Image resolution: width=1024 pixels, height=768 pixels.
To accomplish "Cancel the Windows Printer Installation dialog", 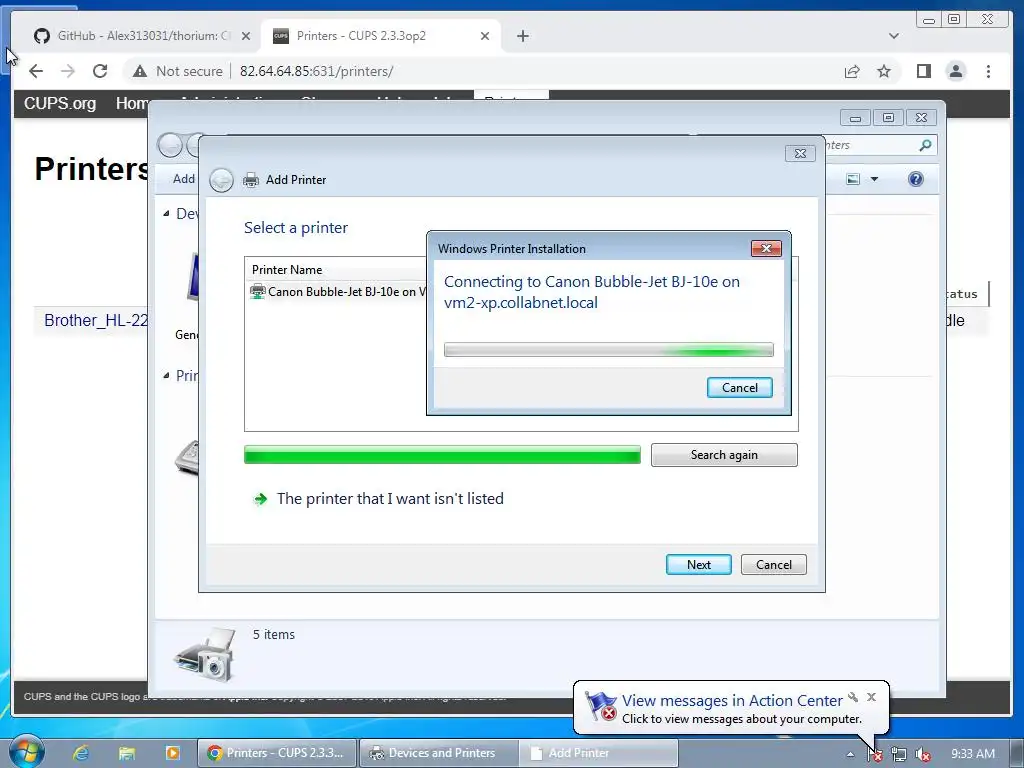I will 739,387.
